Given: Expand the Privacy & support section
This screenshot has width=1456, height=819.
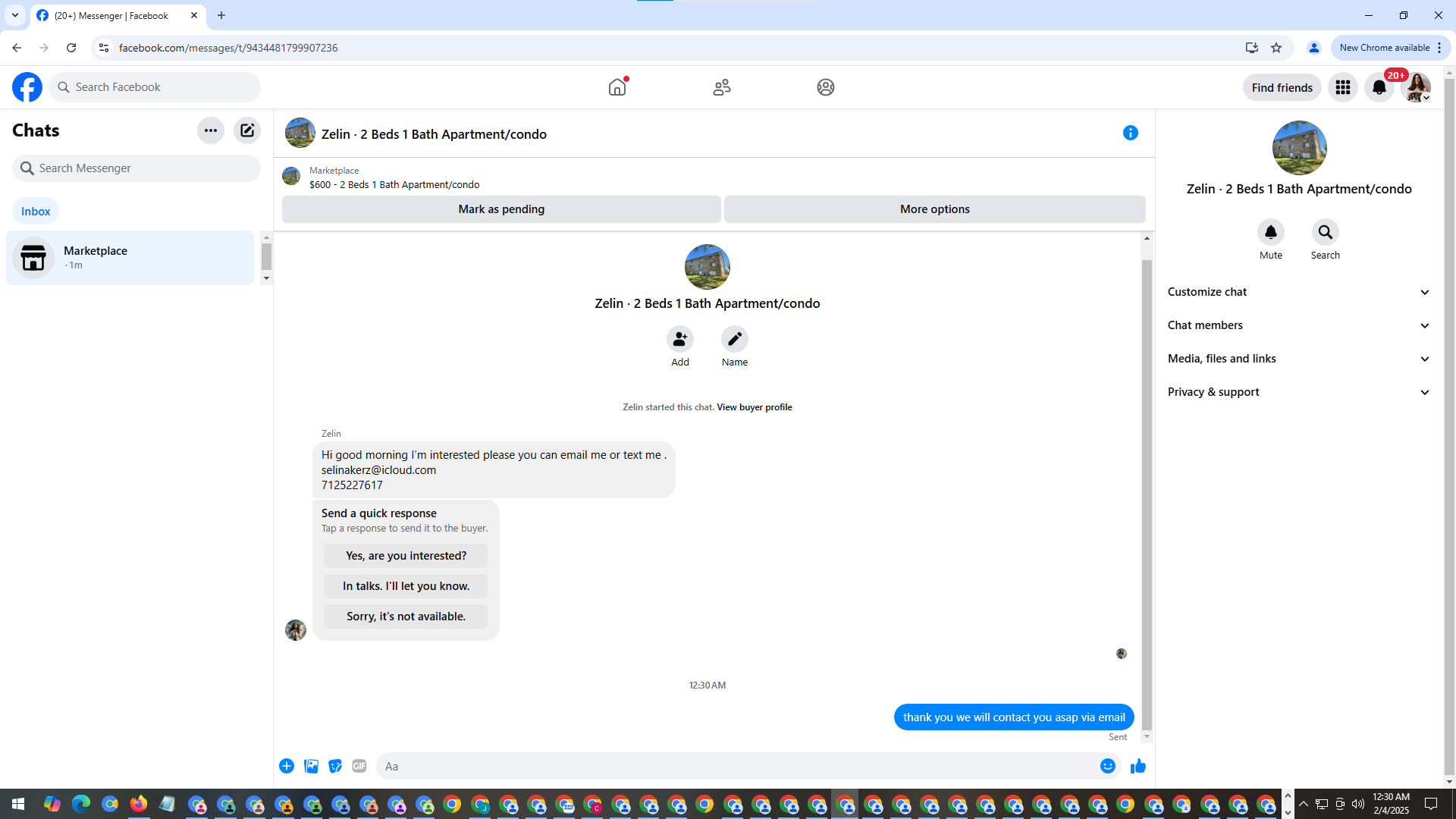Looking at the screenshot, I should tap(1299, 392).
